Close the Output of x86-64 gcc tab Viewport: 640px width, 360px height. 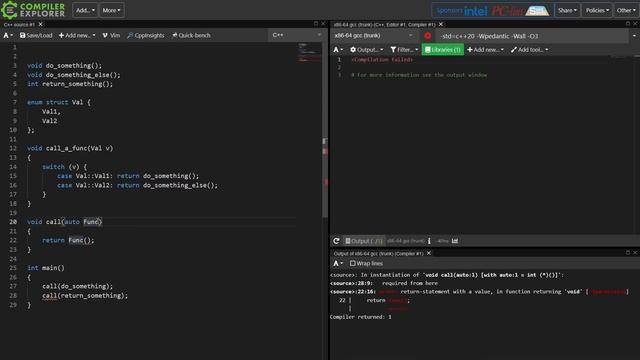(429, 253)
